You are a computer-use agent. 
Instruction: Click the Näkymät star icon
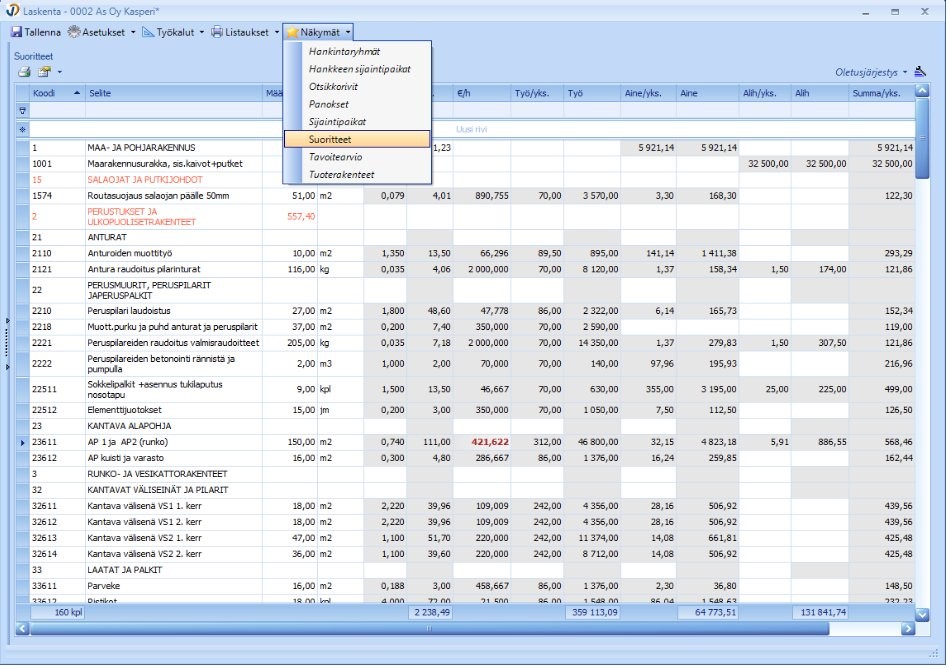click(x=293, y=32)
